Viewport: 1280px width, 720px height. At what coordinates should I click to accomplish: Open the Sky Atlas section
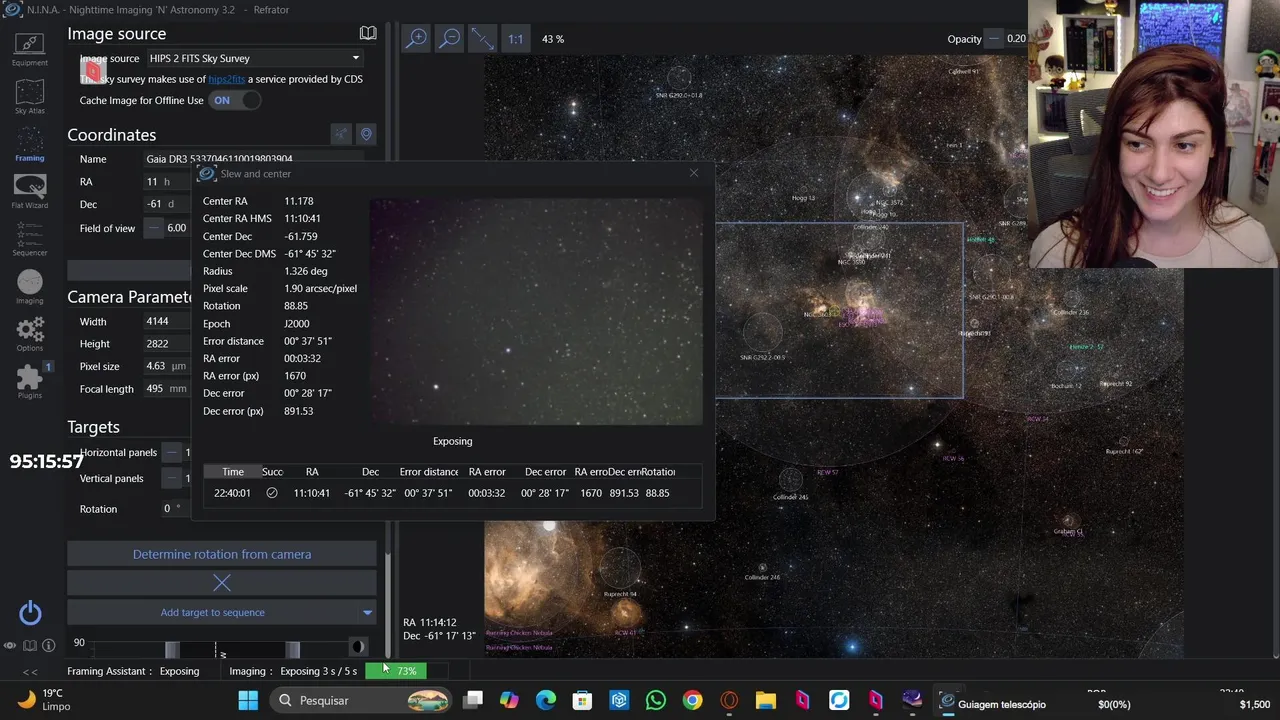point(29,97)
